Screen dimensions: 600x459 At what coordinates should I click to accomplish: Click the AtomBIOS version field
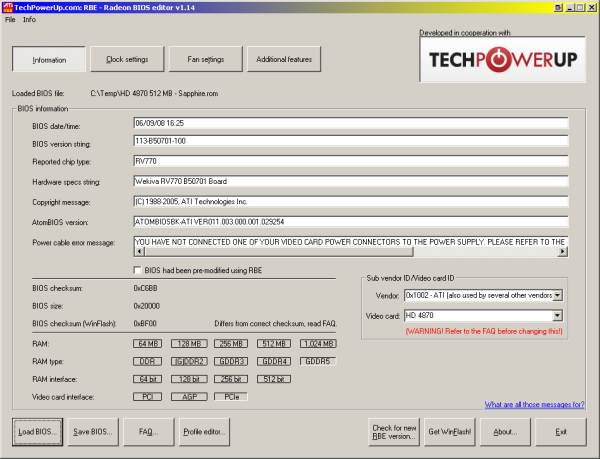click(x=351, y=222)
